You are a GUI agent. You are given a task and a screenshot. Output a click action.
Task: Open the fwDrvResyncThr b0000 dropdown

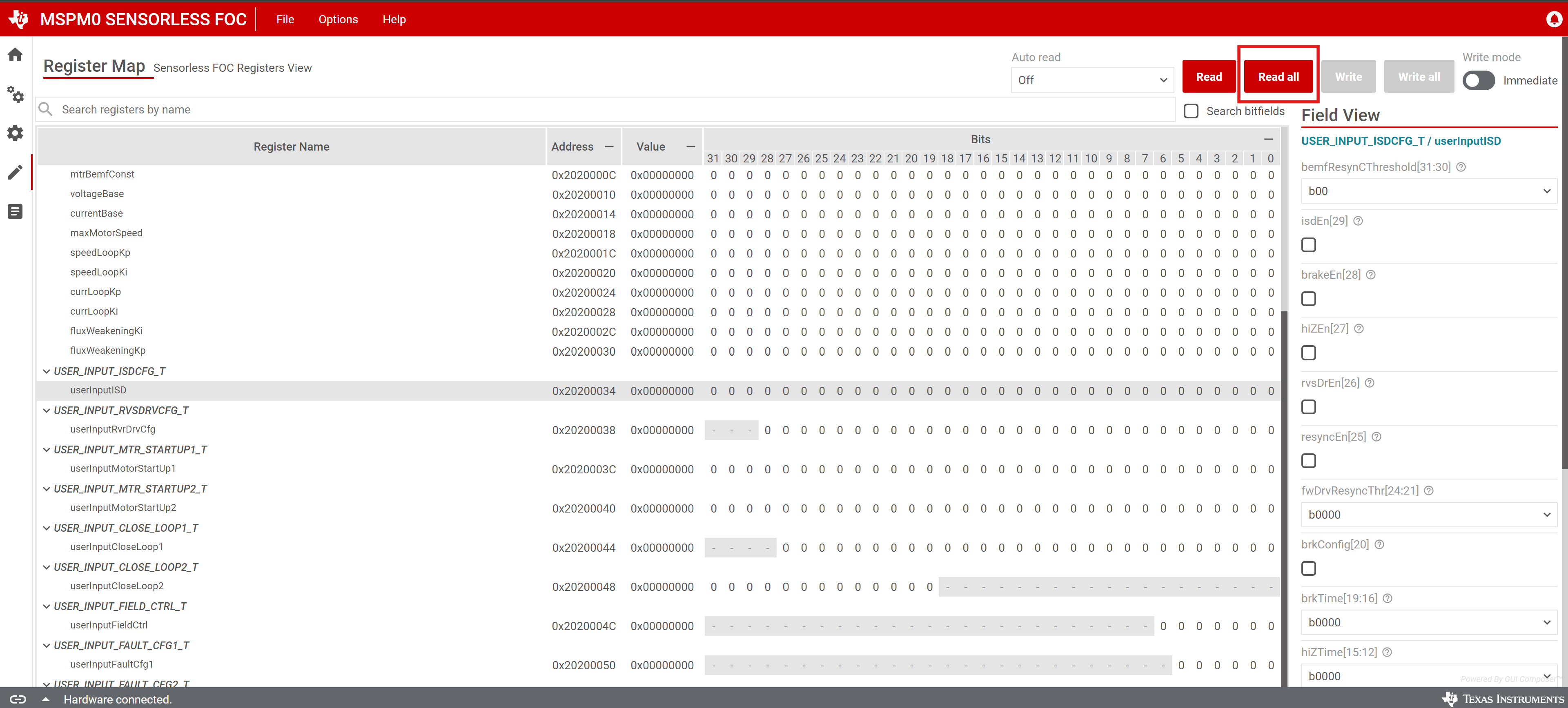click(x=1429, y=515)
